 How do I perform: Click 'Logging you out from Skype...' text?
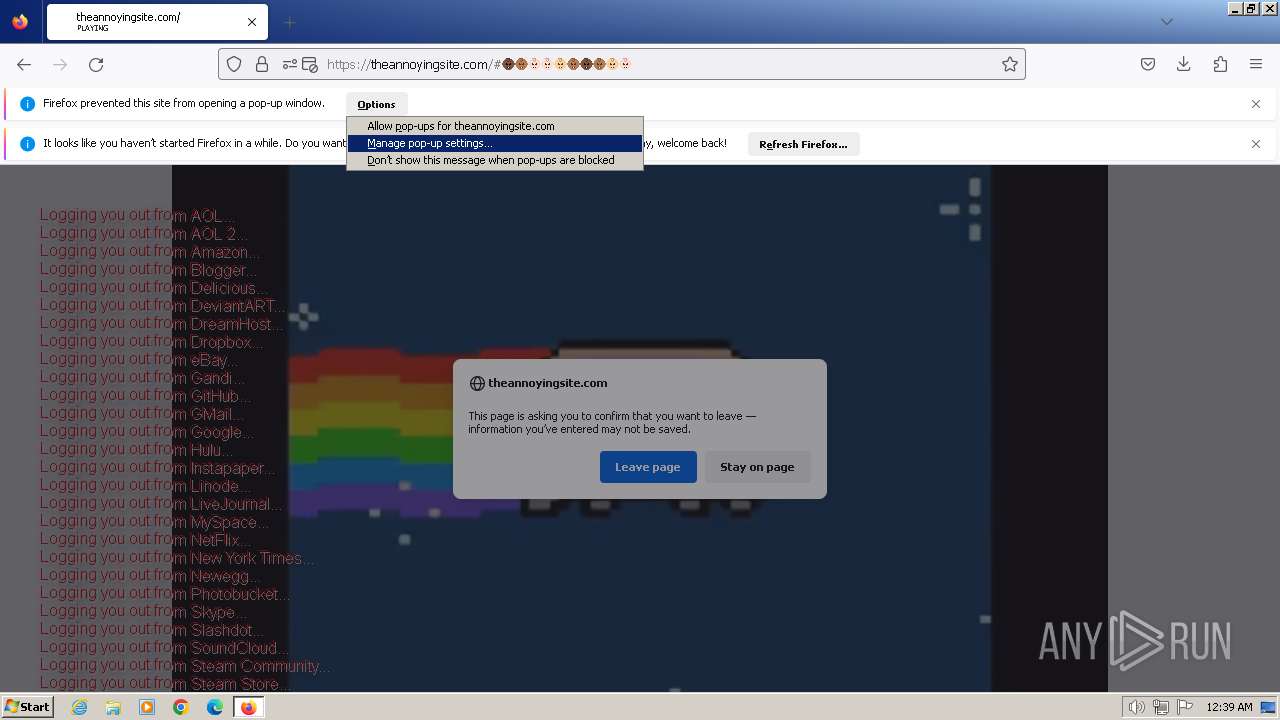click(x=143, y=612)
